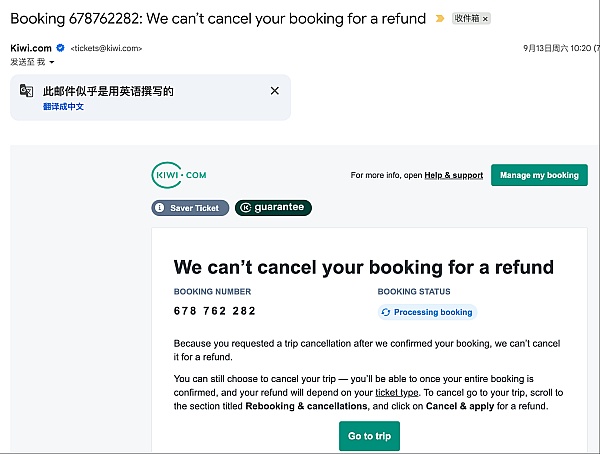Click the booking number 678 762 282
Image resolution: width=600 pixels, height=454 pixels.
(x=214, y=311)
